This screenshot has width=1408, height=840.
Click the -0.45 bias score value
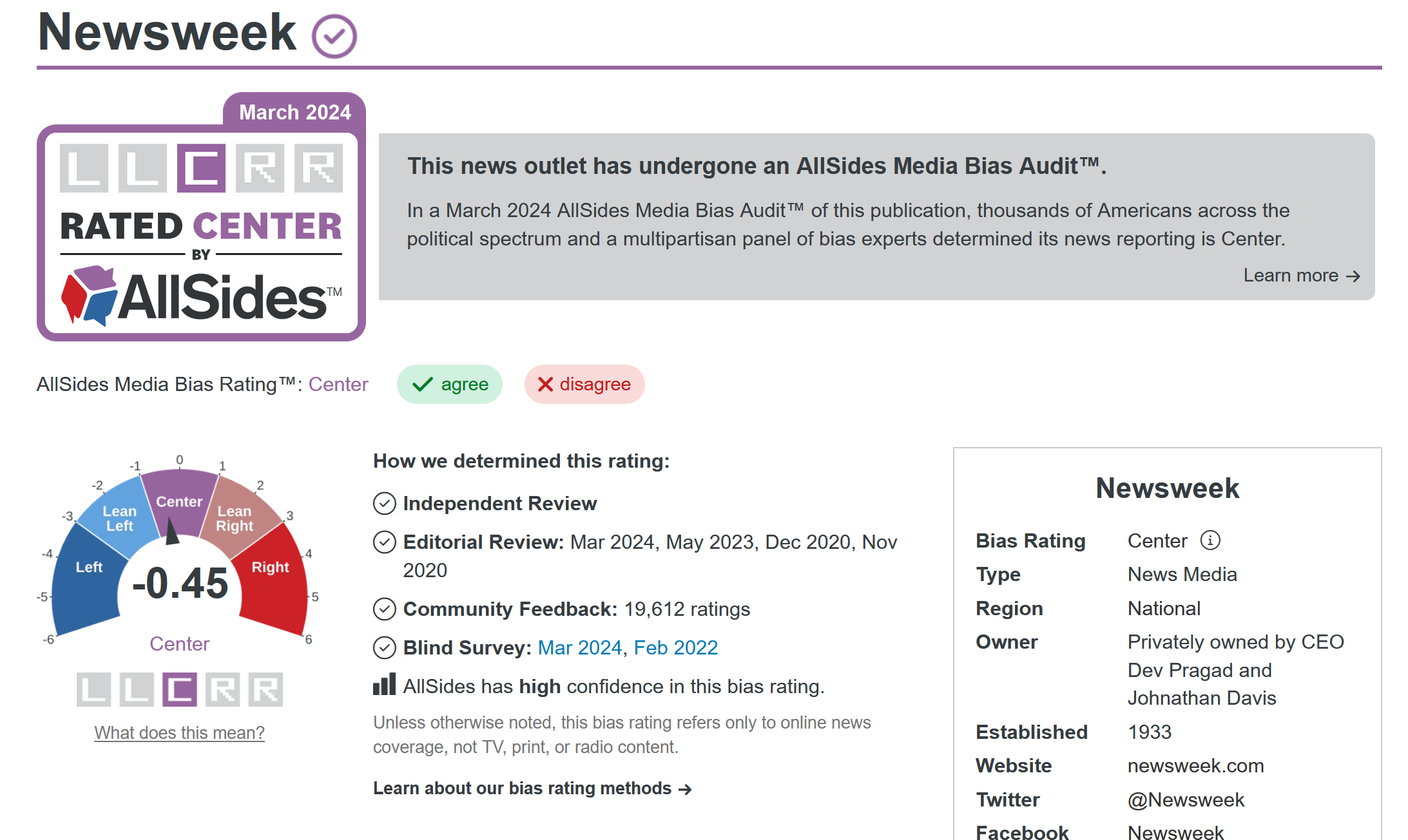[x=180, y=584]
